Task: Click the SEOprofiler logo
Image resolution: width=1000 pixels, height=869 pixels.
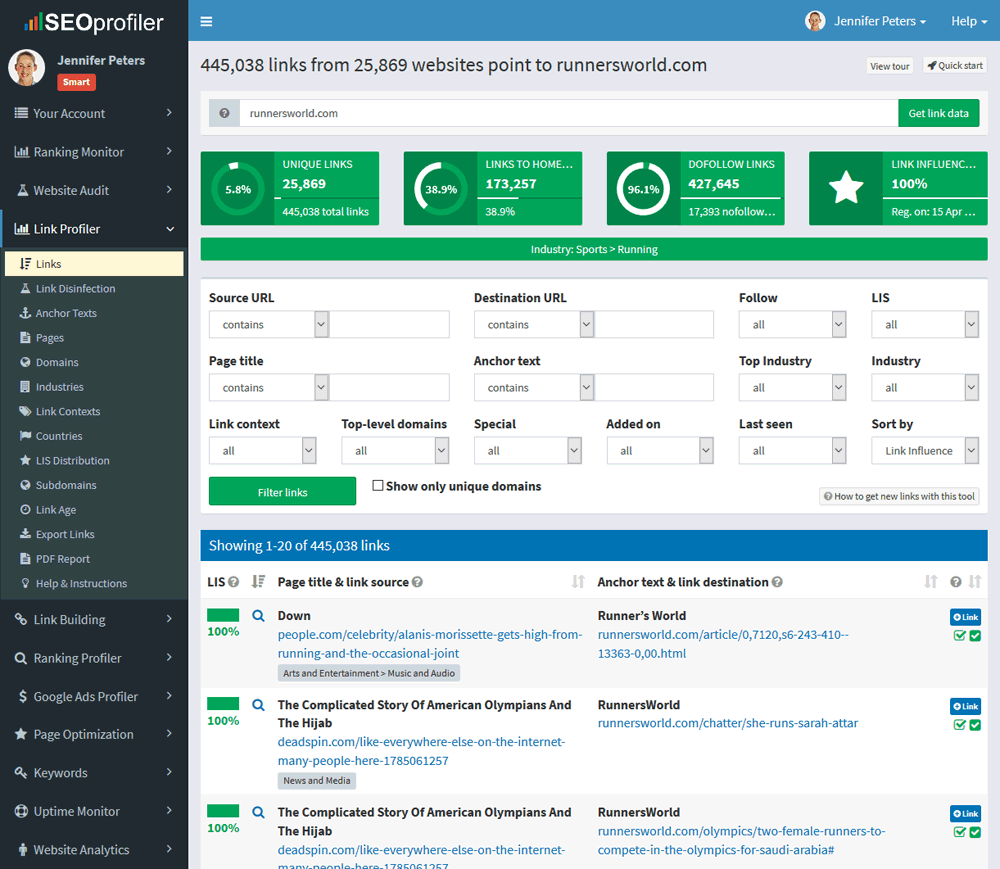Action: pos(94,23)
